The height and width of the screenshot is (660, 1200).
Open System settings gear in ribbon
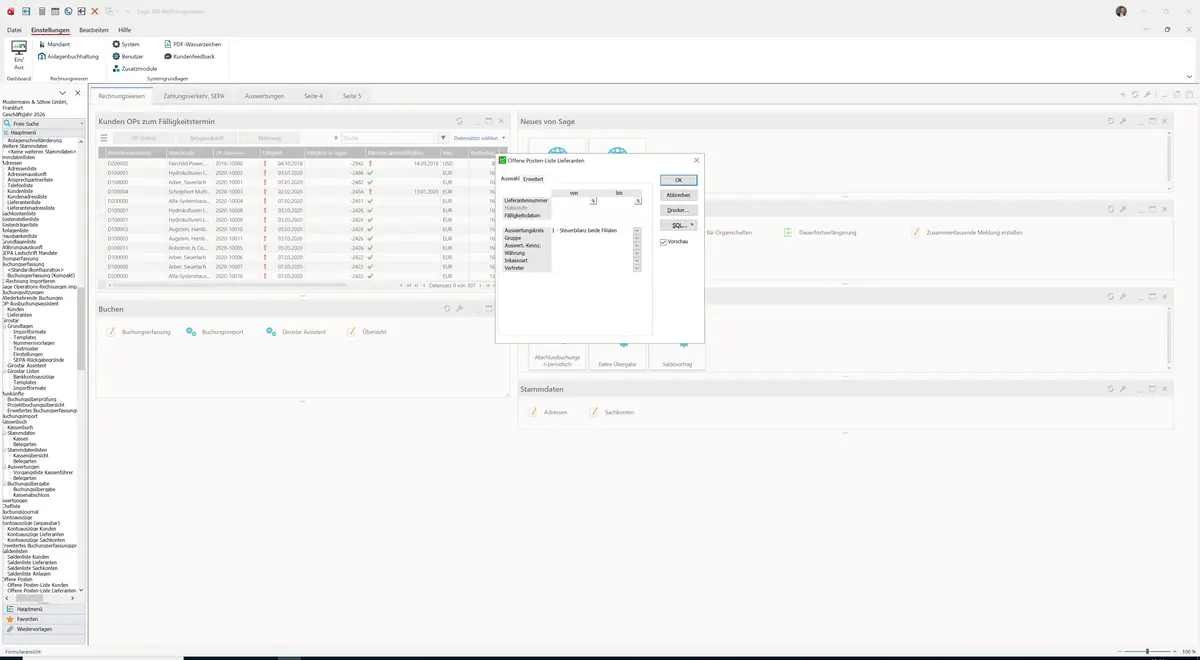point(125,44)
